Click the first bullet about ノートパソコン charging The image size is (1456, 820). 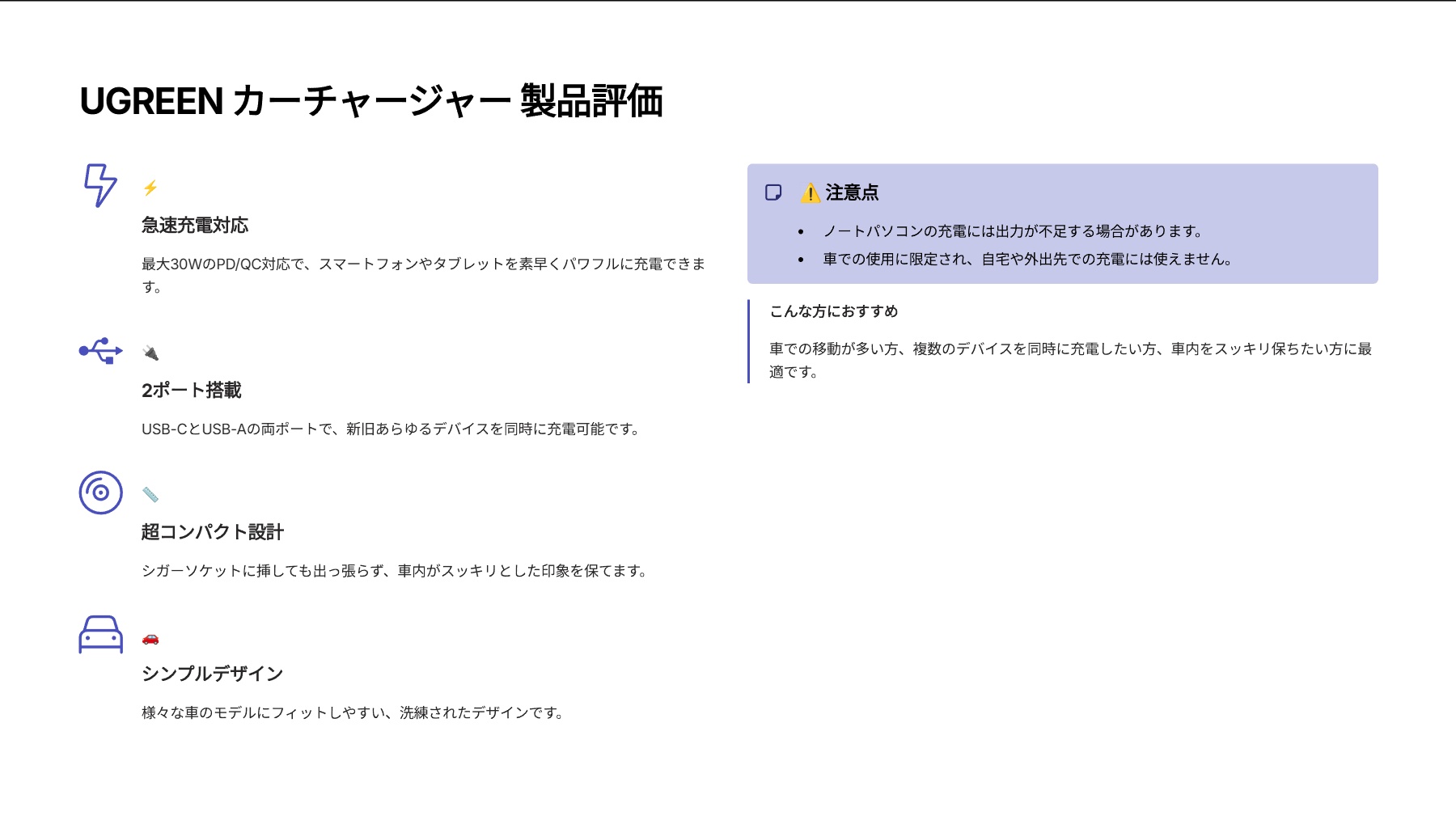pos(1013,231)
